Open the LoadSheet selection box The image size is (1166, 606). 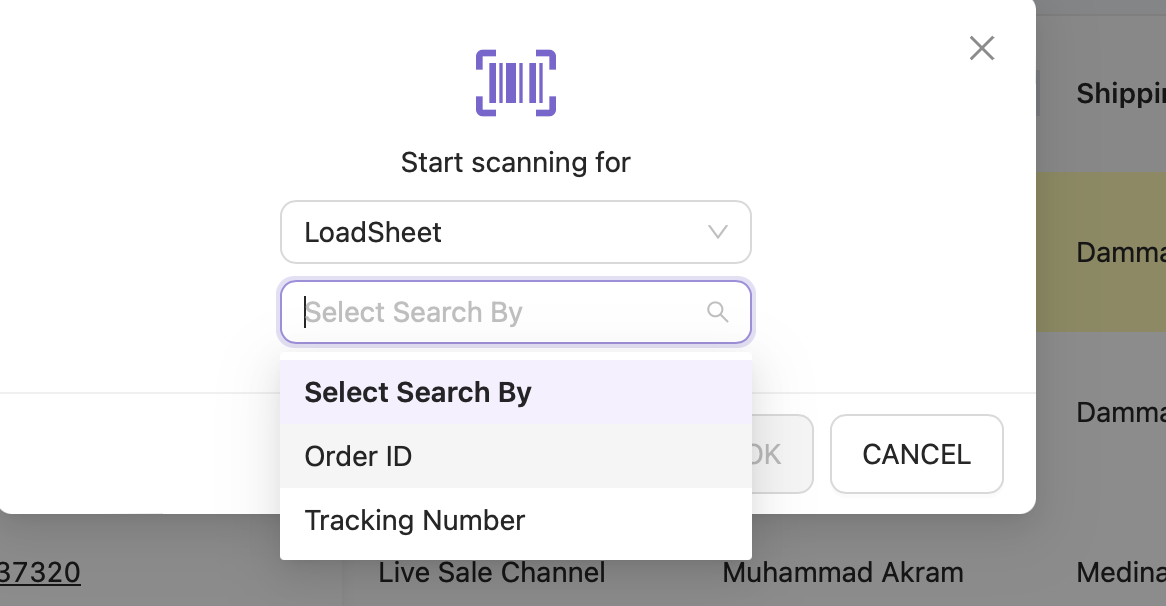[516, 232]
